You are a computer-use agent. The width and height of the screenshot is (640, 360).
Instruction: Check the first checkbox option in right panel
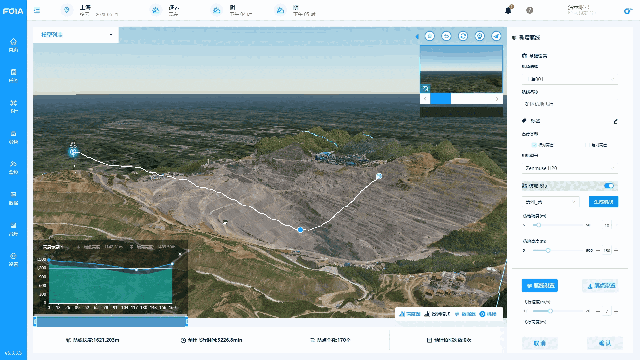point(534,145)
